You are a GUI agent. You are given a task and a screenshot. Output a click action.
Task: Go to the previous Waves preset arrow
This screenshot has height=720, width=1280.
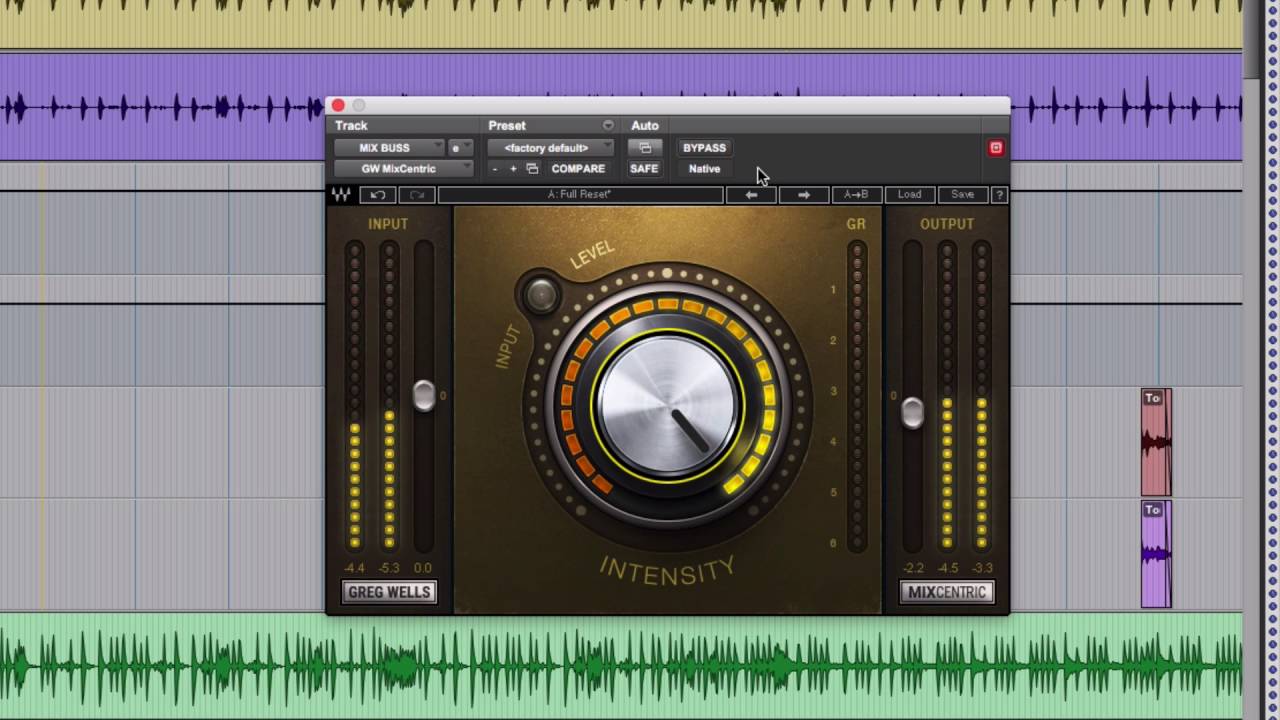coord(751,195)
